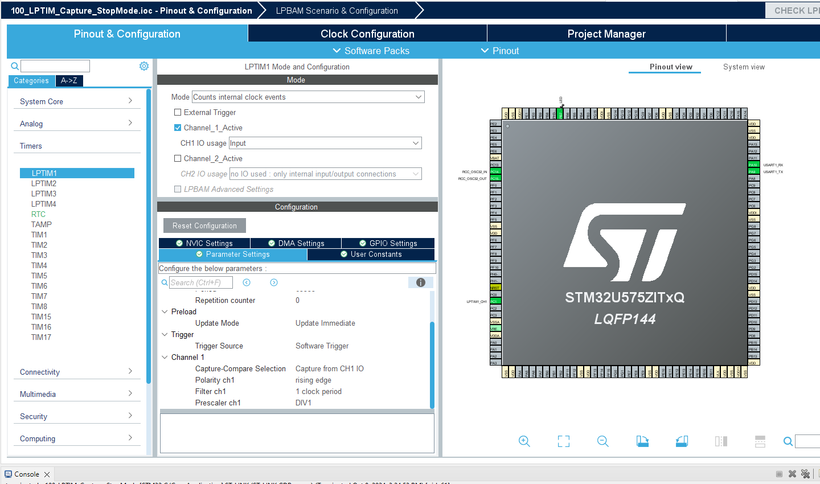This screenshot has width=820, height=484.
Task: Click the green RCC_OSC32_IN pin
Action: tap(495, 171)
